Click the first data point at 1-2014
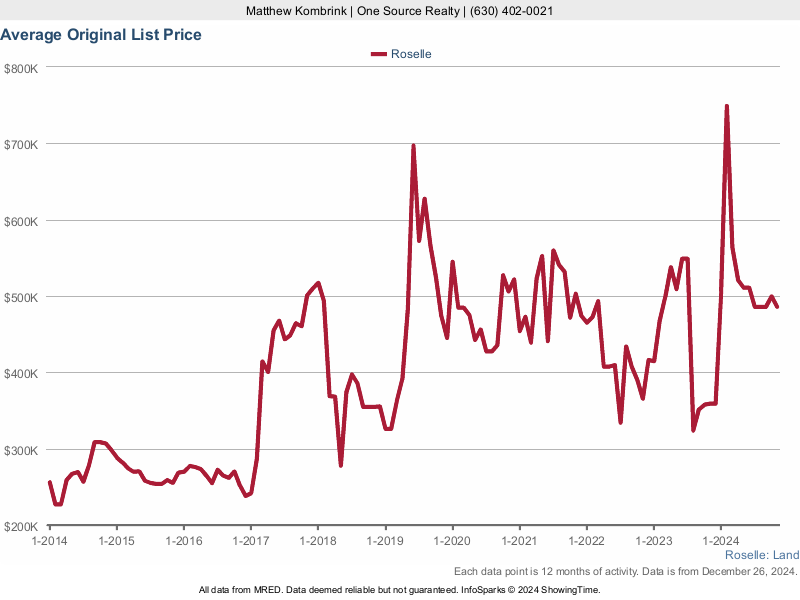Viewport: 800px width, 600px height. coord(50,482)
